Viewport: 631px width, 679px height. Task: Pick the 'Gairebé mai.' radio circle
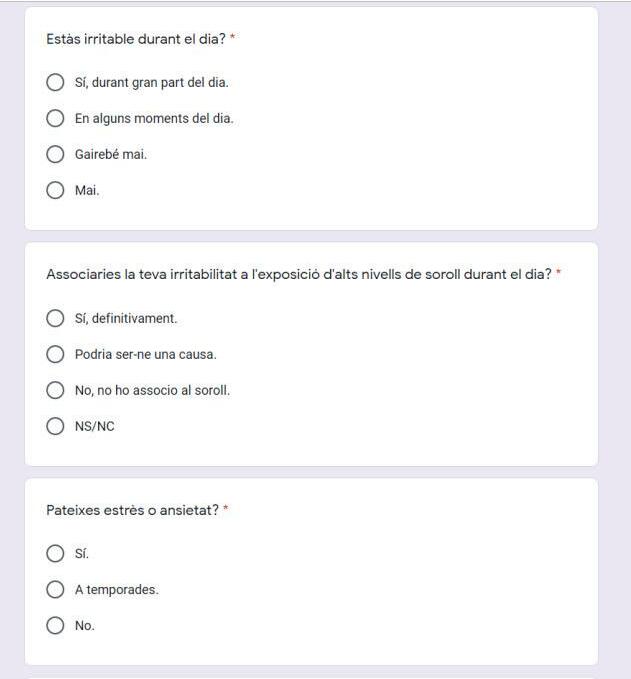coord(56,154)
